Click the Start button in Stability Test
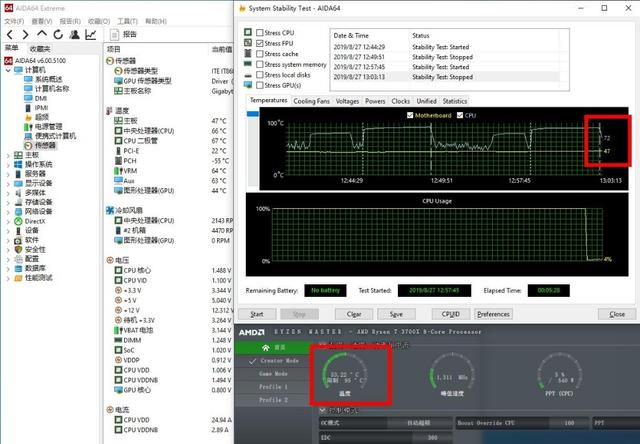640x444 pixels. point(257,314)
